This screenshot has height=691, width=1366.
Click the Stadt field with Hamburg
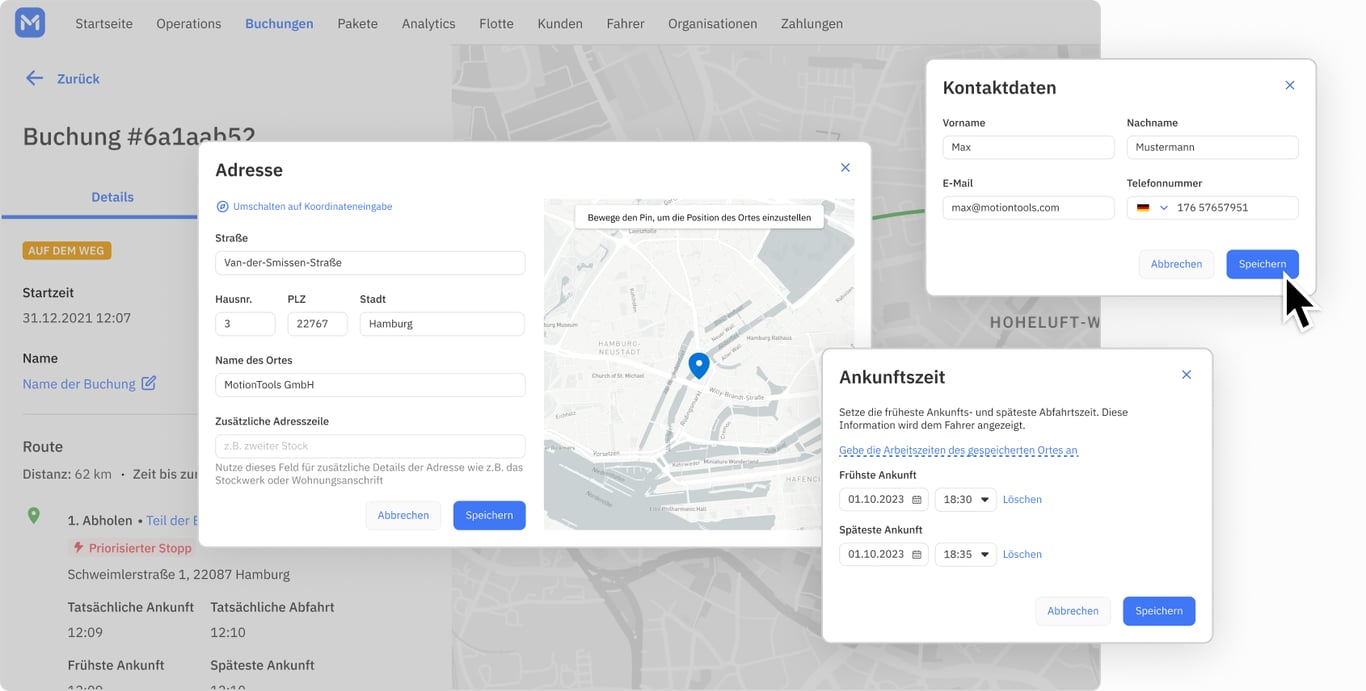pyautogui.click(x=442, y=324)
